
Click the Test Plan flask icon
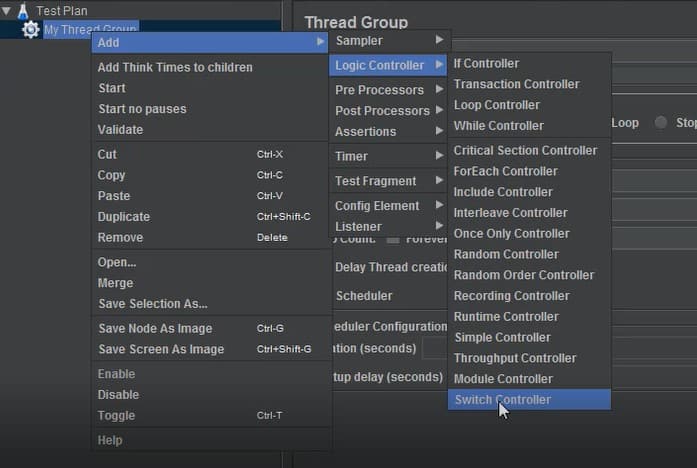click(x=23, y=11)
